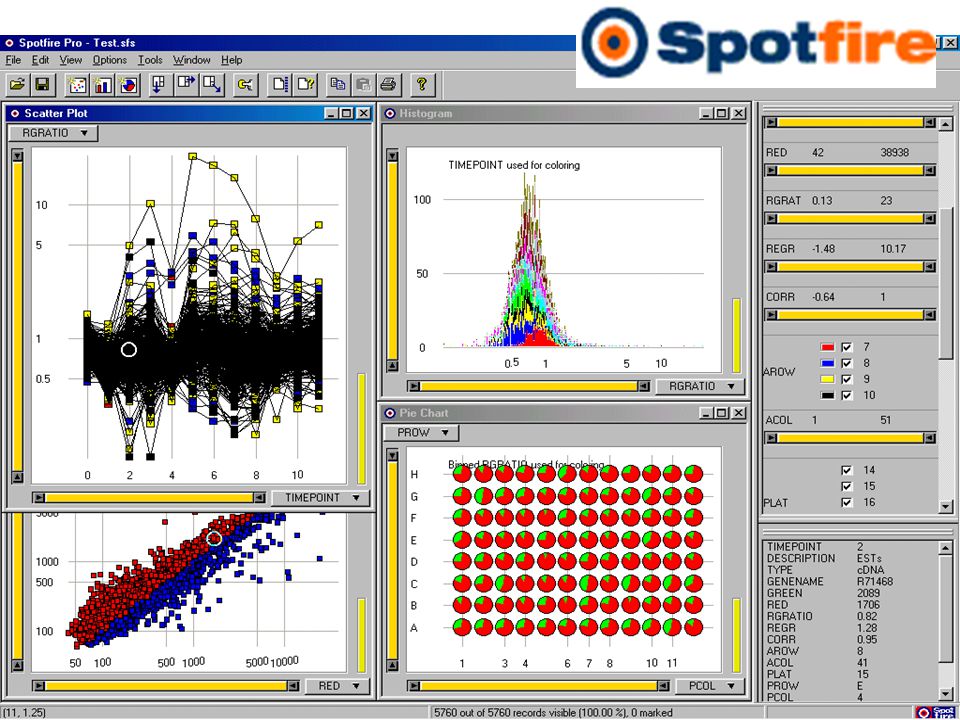Click details panel scrollbar up arrow
This screenshot has height=720, width=960.
946,549
